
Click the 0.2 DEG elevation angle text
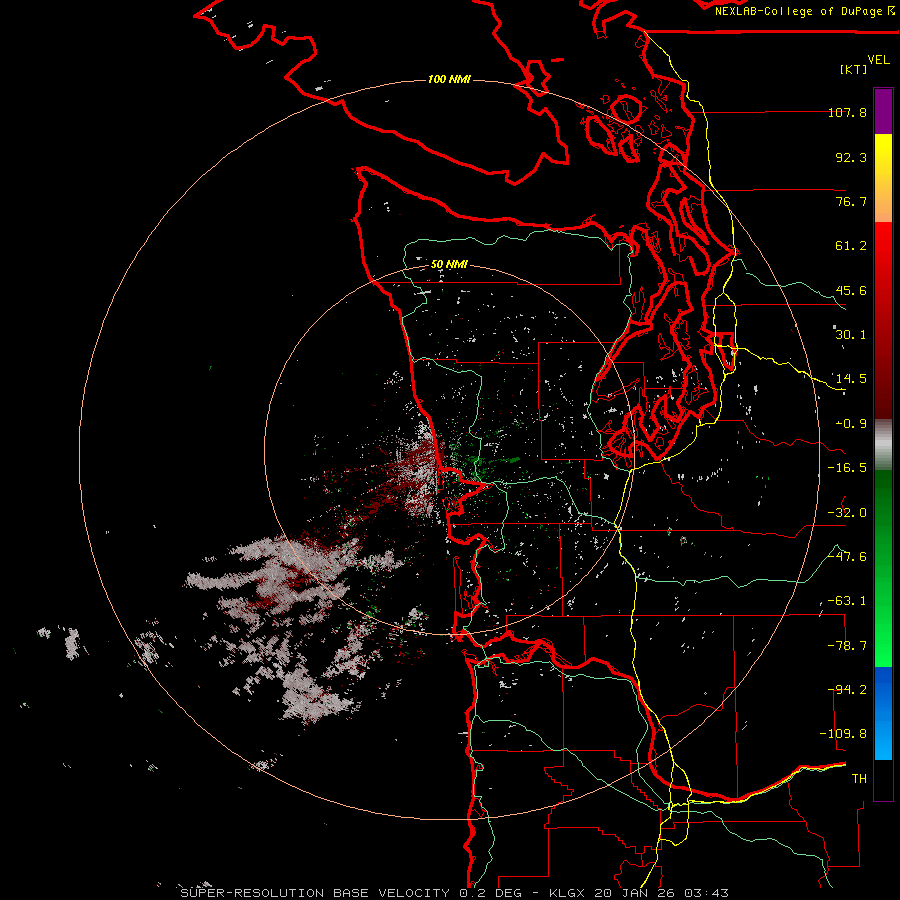[490, 893]
